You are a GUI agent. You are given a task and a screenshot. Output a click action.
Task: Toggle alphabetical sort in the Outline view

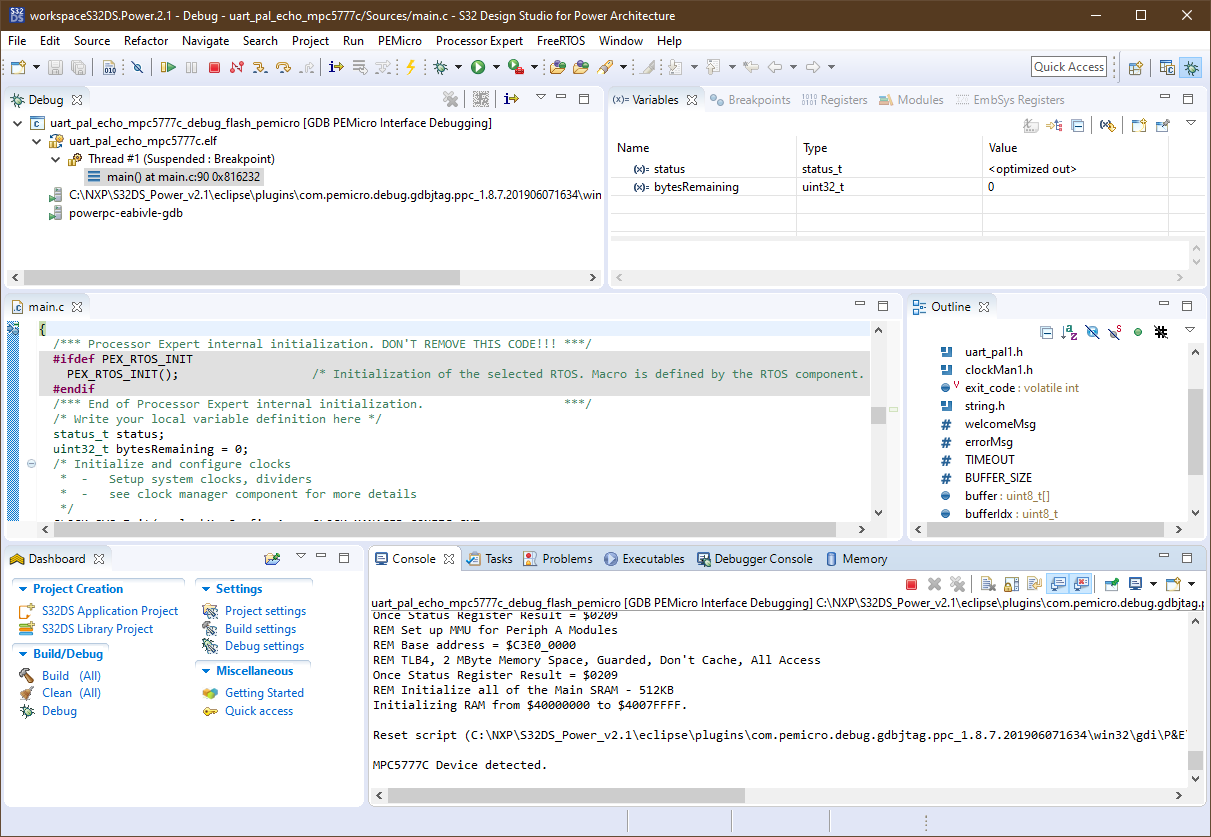1069,332
